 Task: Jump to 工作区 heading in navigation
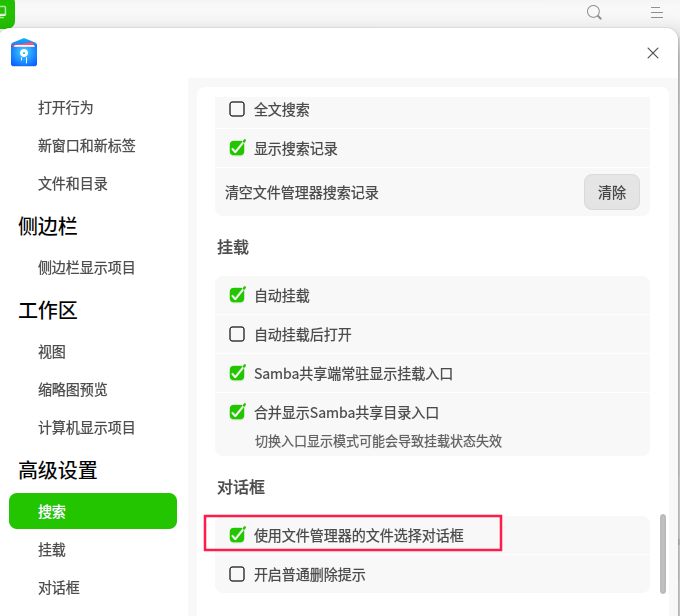pos(48,310)
